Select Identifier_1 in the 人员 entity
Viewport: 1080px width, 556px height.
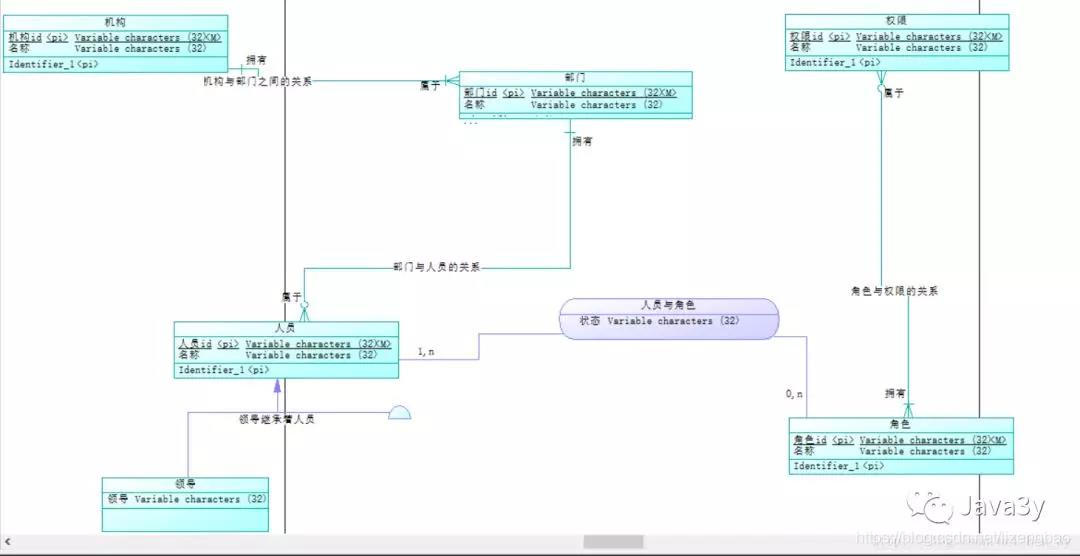coord(224,370)
